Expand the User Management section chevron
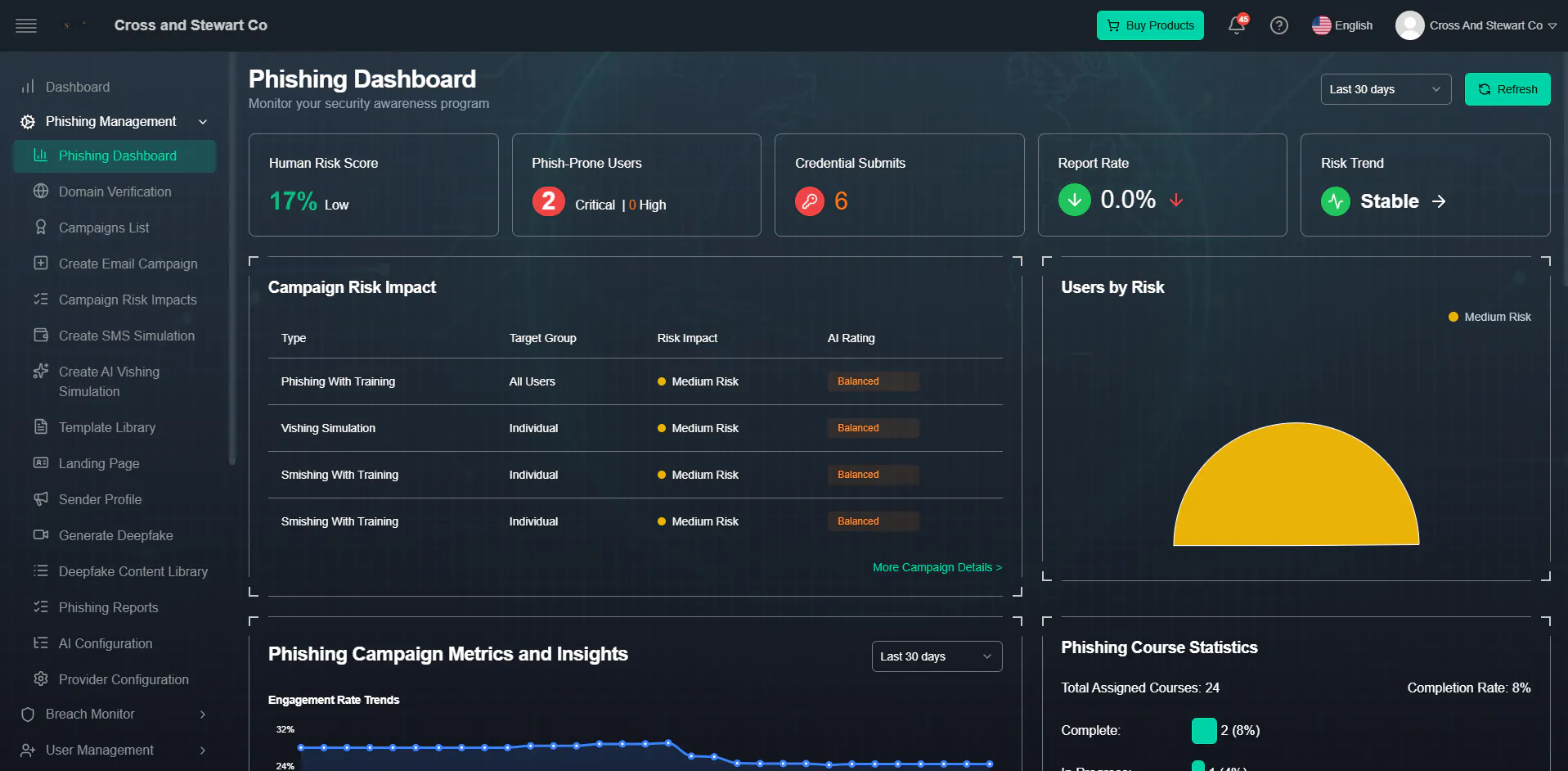 pos(203,751)
